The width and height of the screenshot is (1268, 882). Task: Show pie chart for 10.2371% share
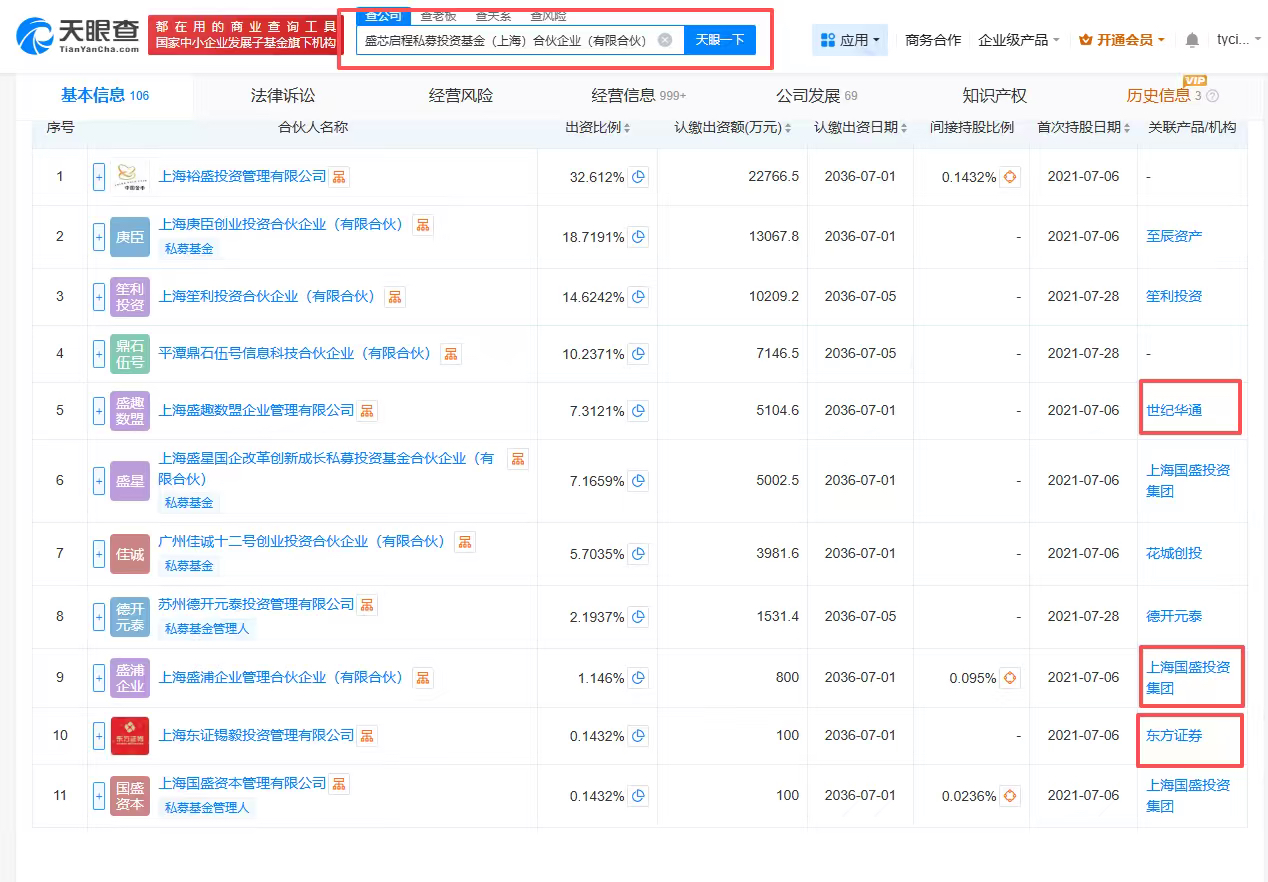[x=638, y=354]
